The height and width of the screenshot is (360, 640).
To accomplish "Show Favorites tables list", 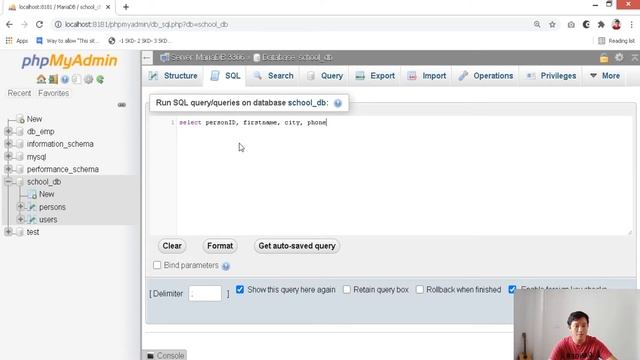I will [x=53, y=93].
